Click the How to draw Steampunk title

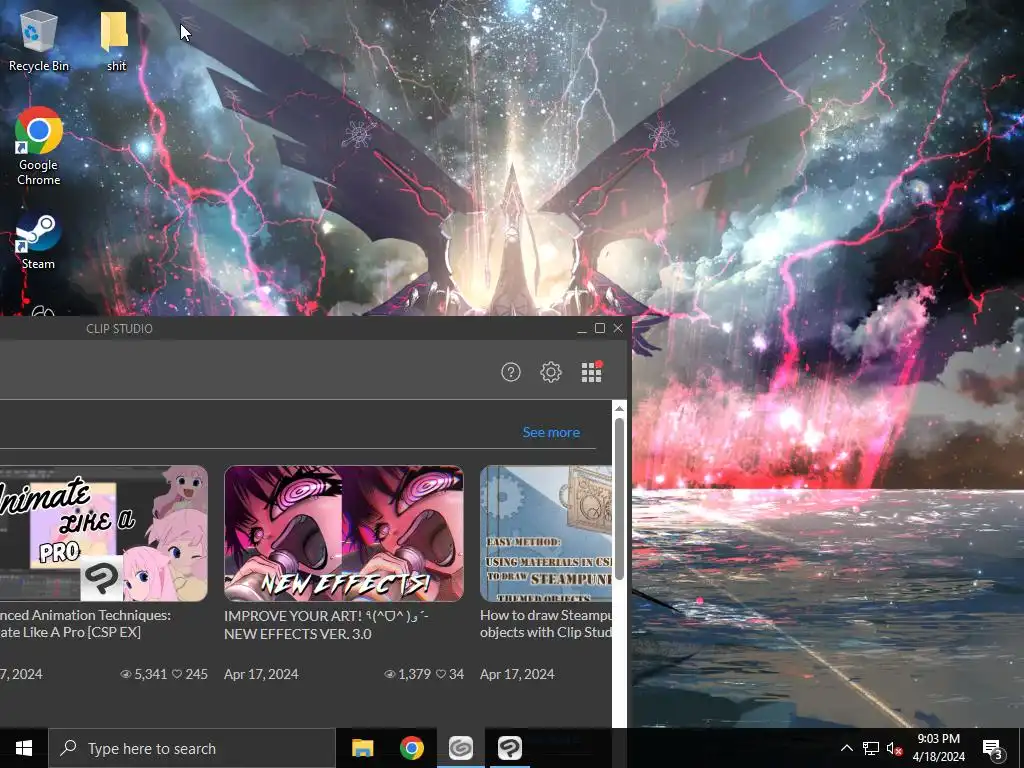(x=546, y=624)
